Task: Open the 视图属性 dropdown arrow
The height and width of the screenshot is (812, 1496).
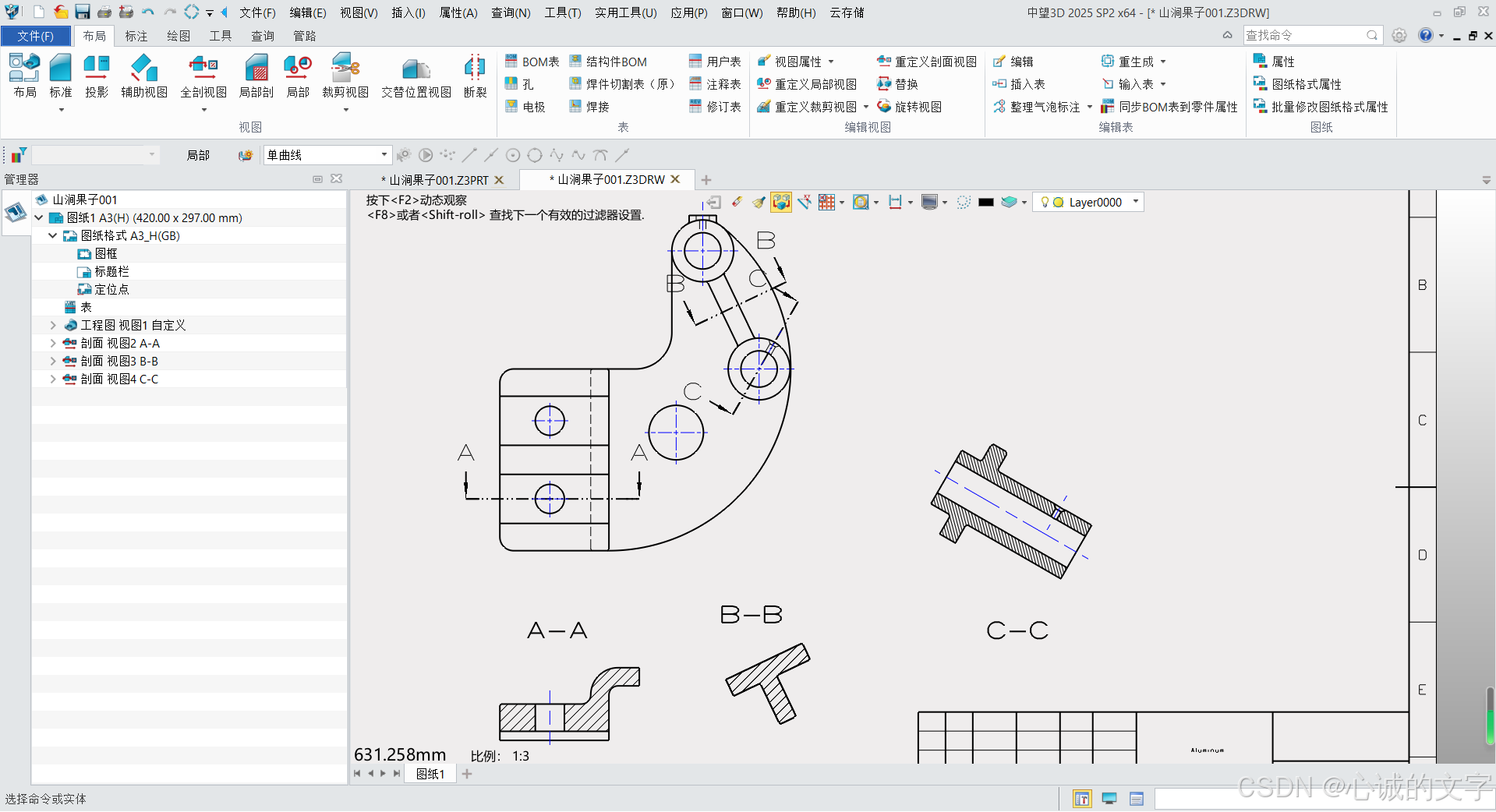Action: click(x=831, y=62)
